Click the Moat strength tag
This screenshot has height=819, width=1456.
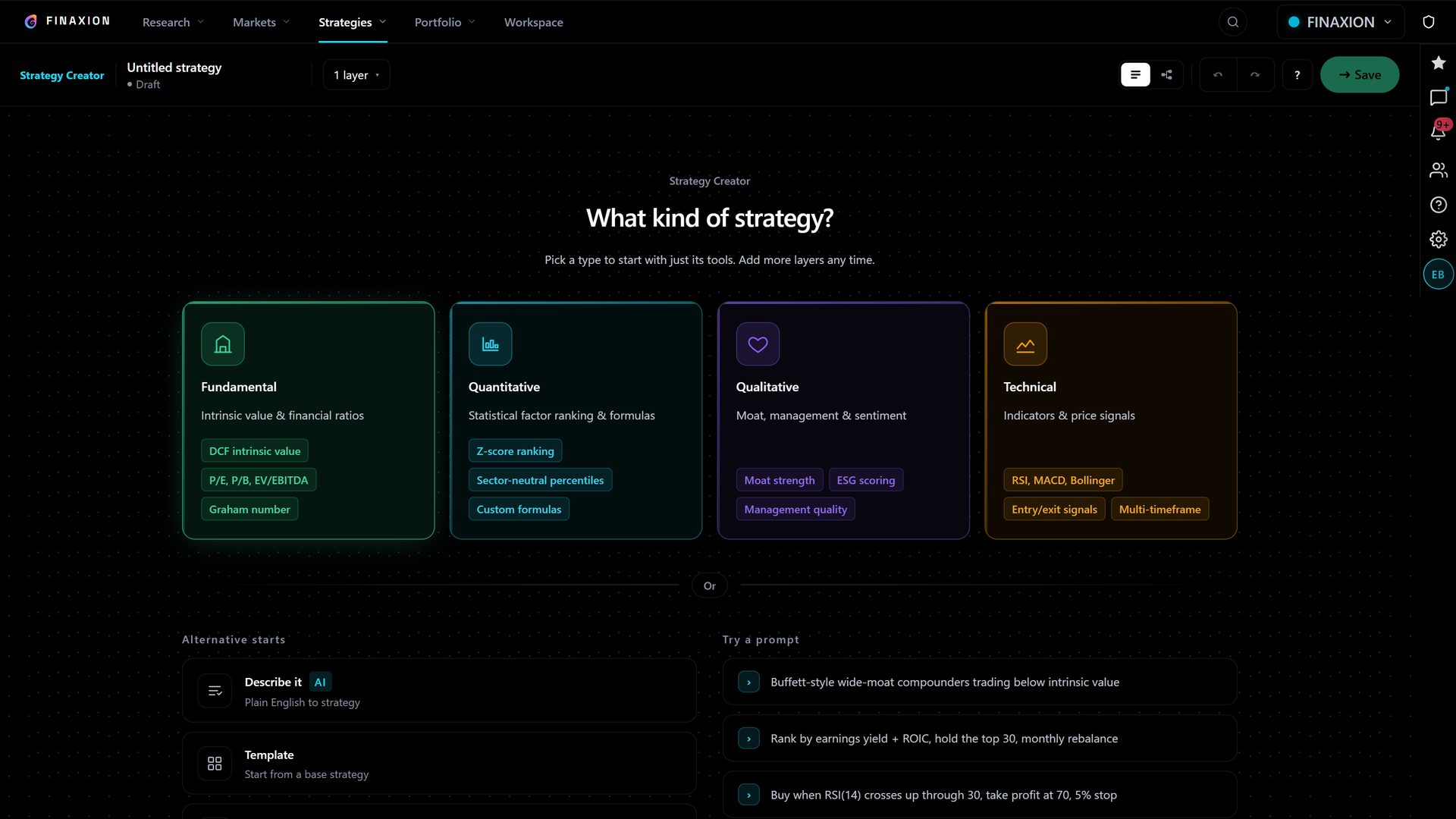[x=780, y=480]
